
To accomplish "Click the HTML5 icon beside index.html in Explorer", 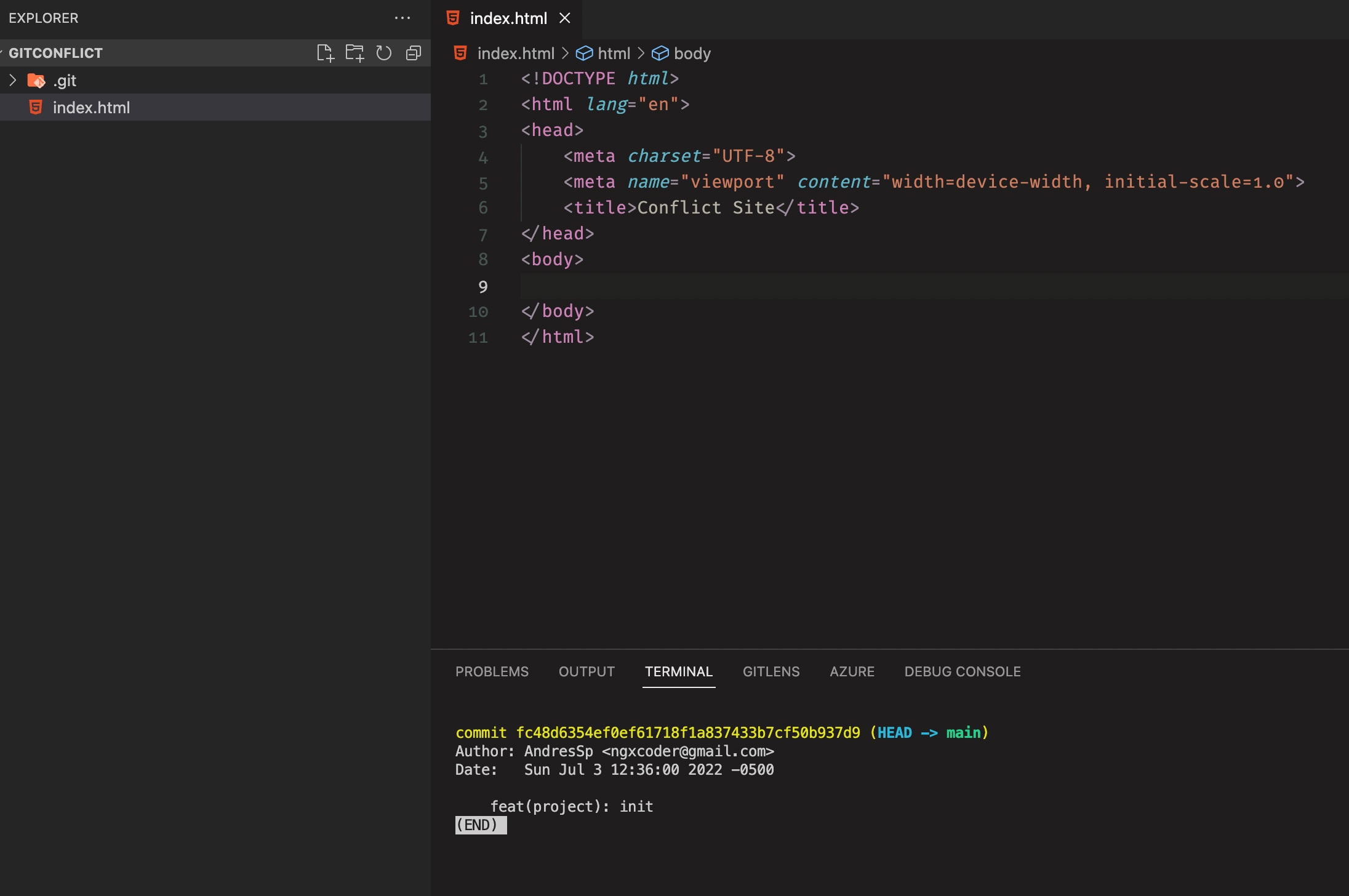I will (x=36, y=108).
